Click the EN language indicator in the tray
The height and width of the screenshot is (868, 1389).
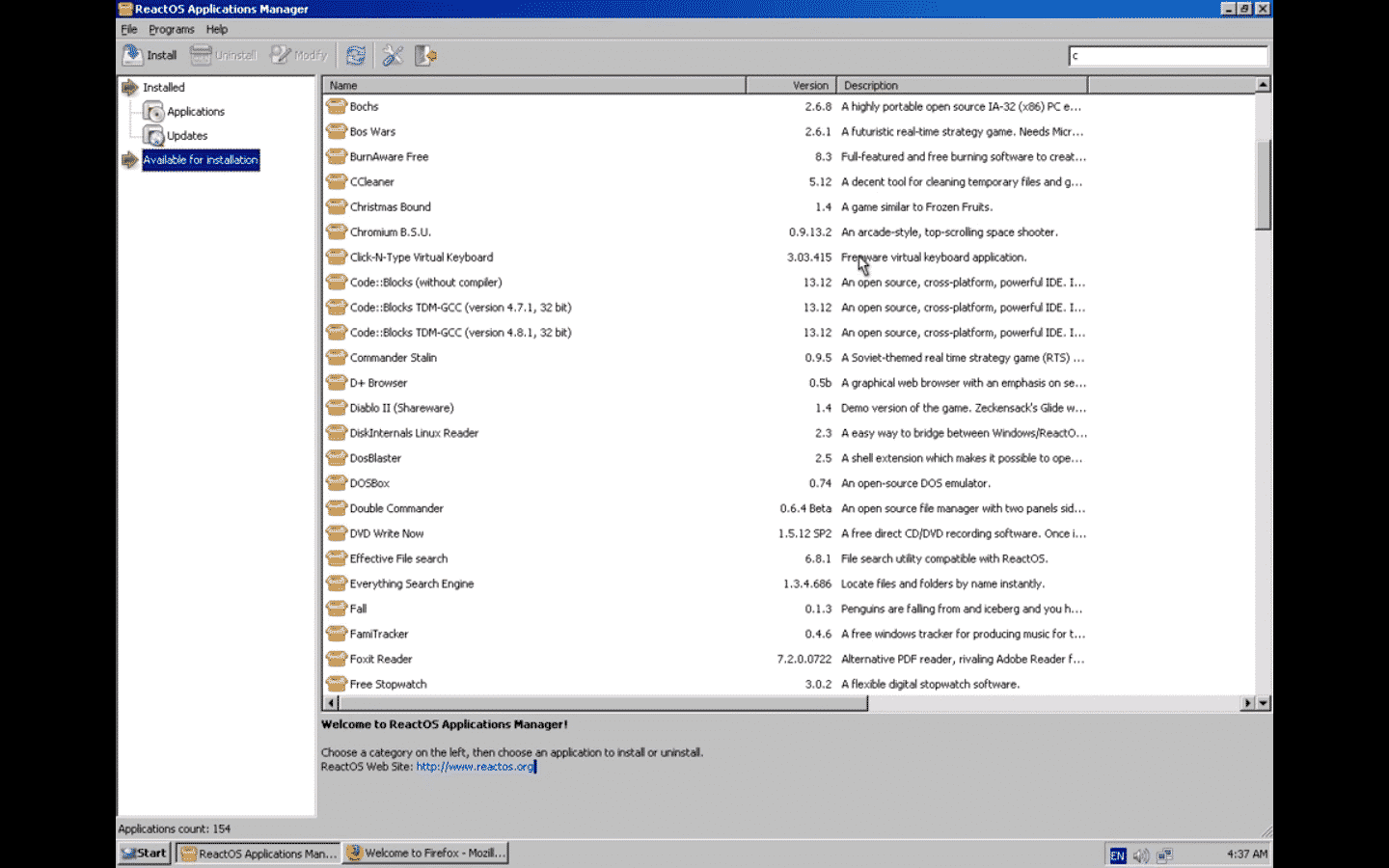1117,854
